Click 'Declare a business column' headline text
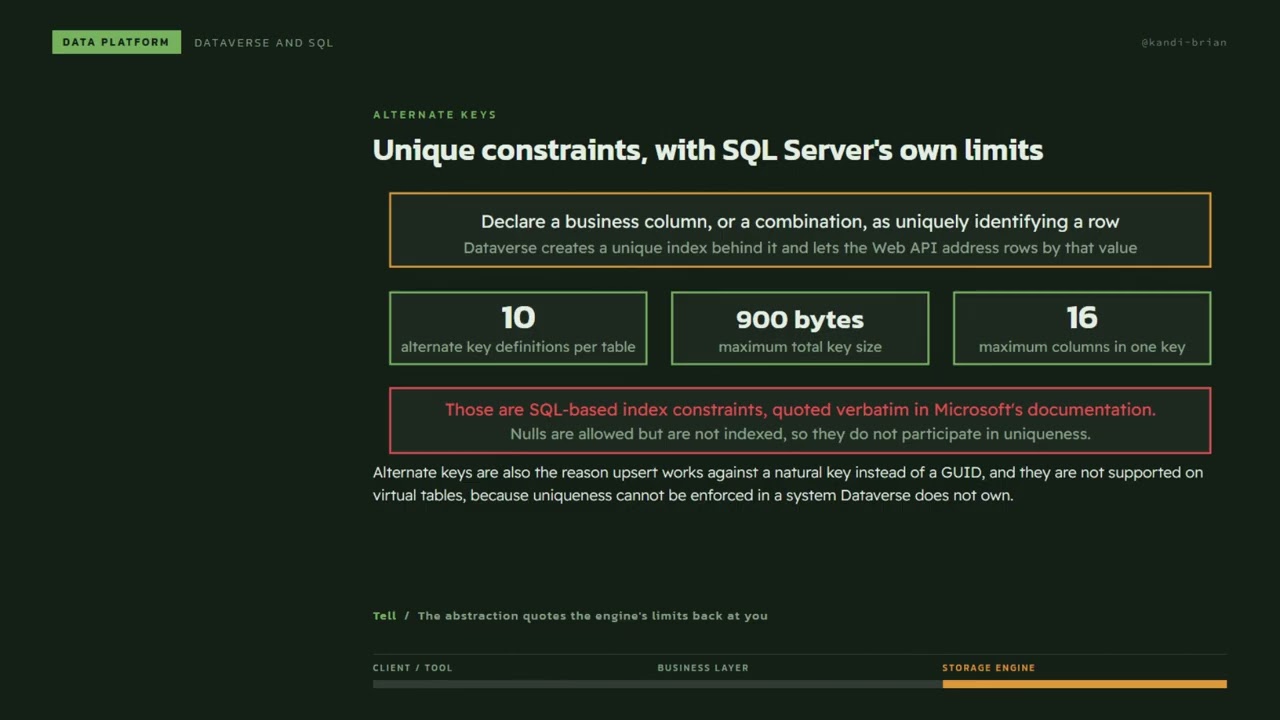 [800, 222]
